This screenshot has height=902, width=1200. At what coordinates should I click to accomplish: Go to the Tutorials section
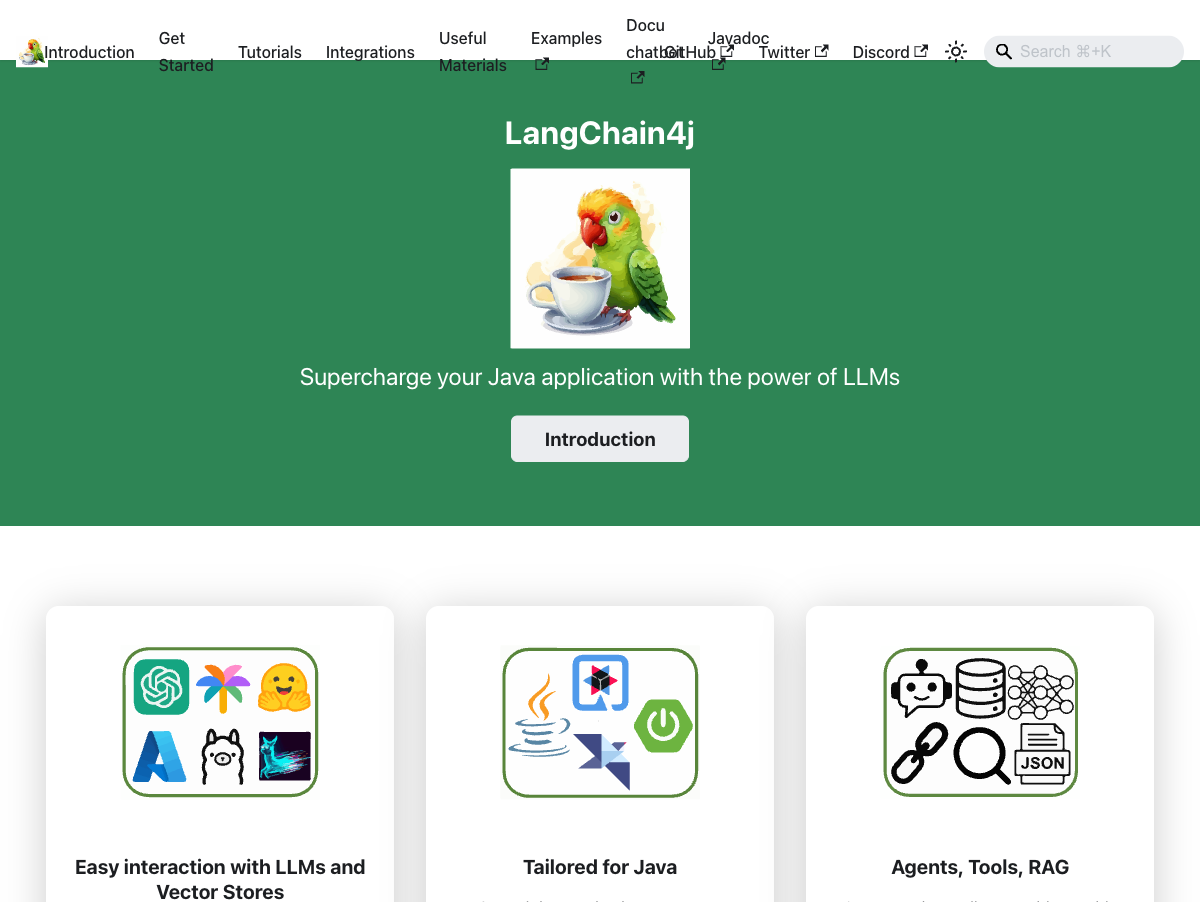(269, 52)
